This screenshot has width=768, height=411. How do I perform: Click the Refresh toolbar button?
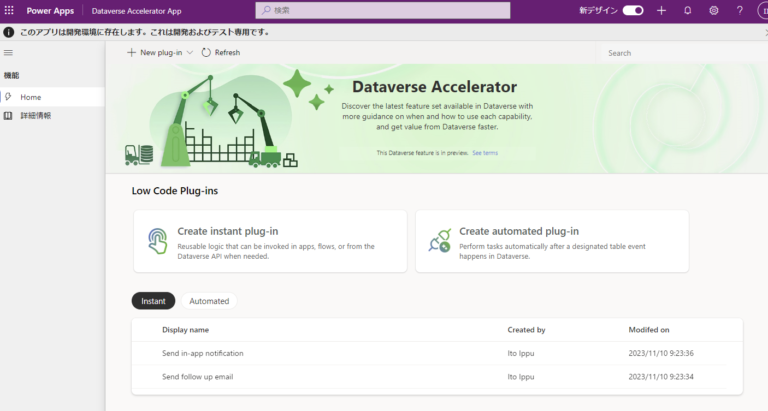pyautogui.click(x=221, y=53)
